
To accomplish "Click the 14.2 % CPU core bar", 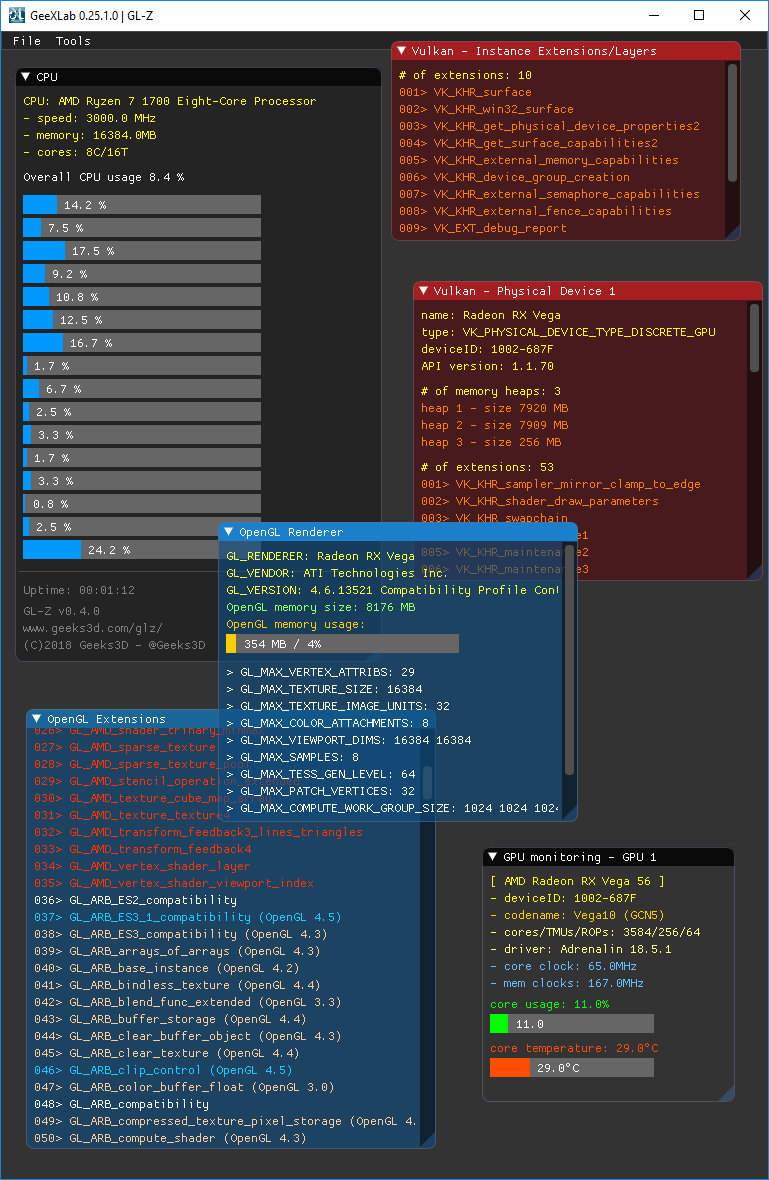I will 142,205.
